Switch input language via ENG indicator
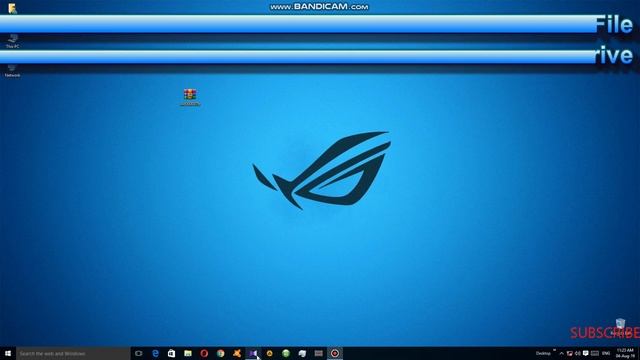Viewport: 640px width, 360px height. click(x=606, y=353)
